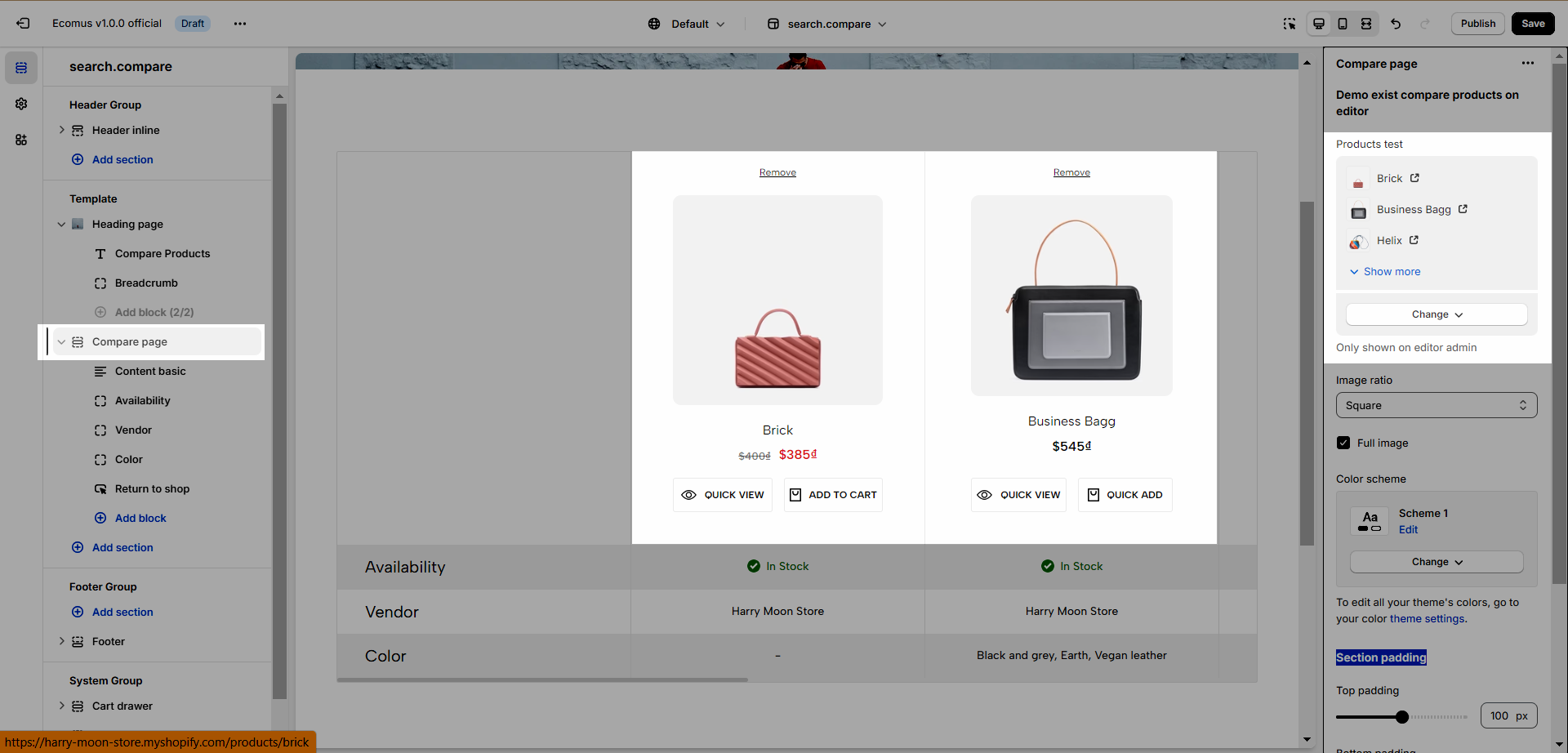Open Business Bagg external link icon
The width and height of the screenshot is (1568, 753).
pyautogui.click(x=1463, y=209)
